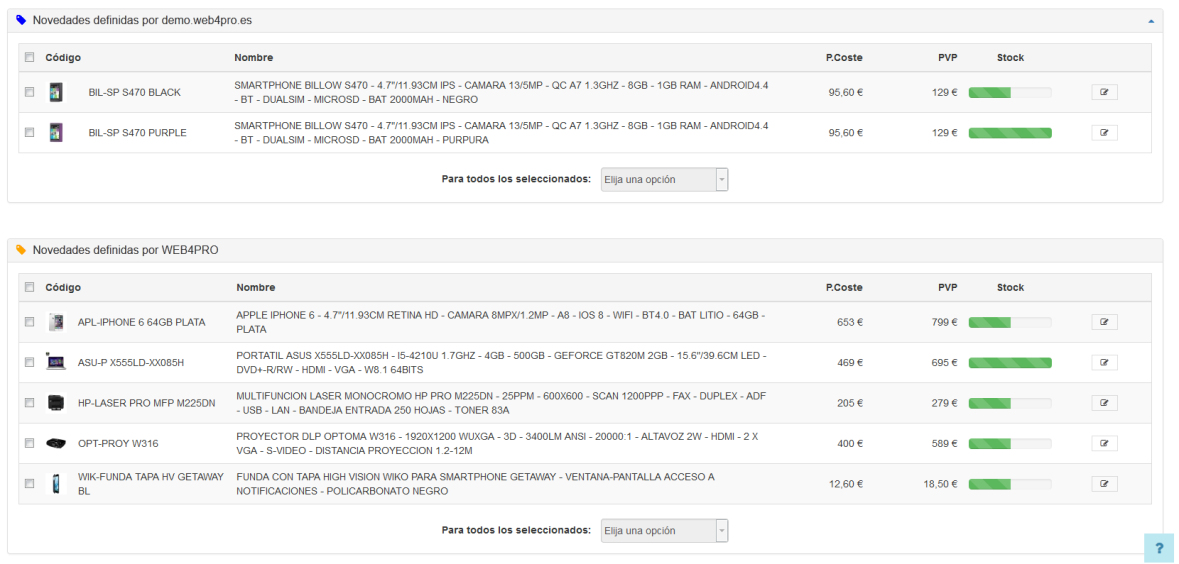Click PVP price 799 €

[x=944, y=322]
